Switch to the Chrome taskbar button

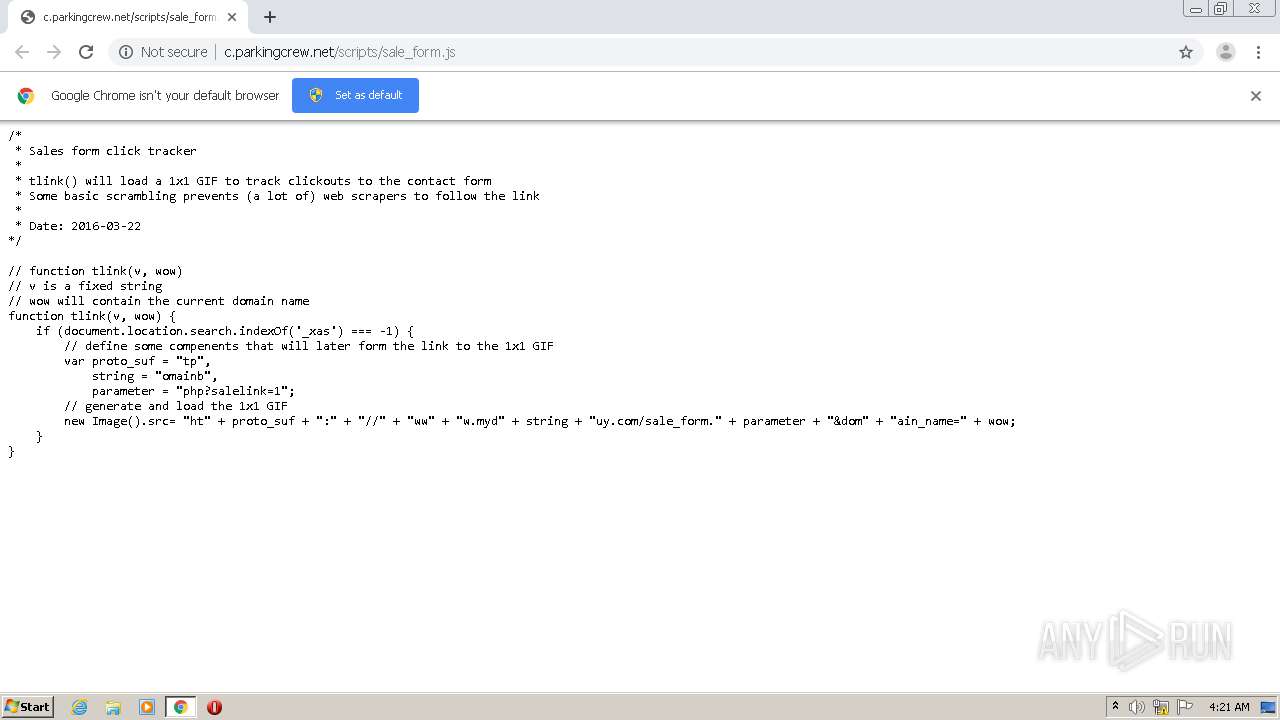180,707
